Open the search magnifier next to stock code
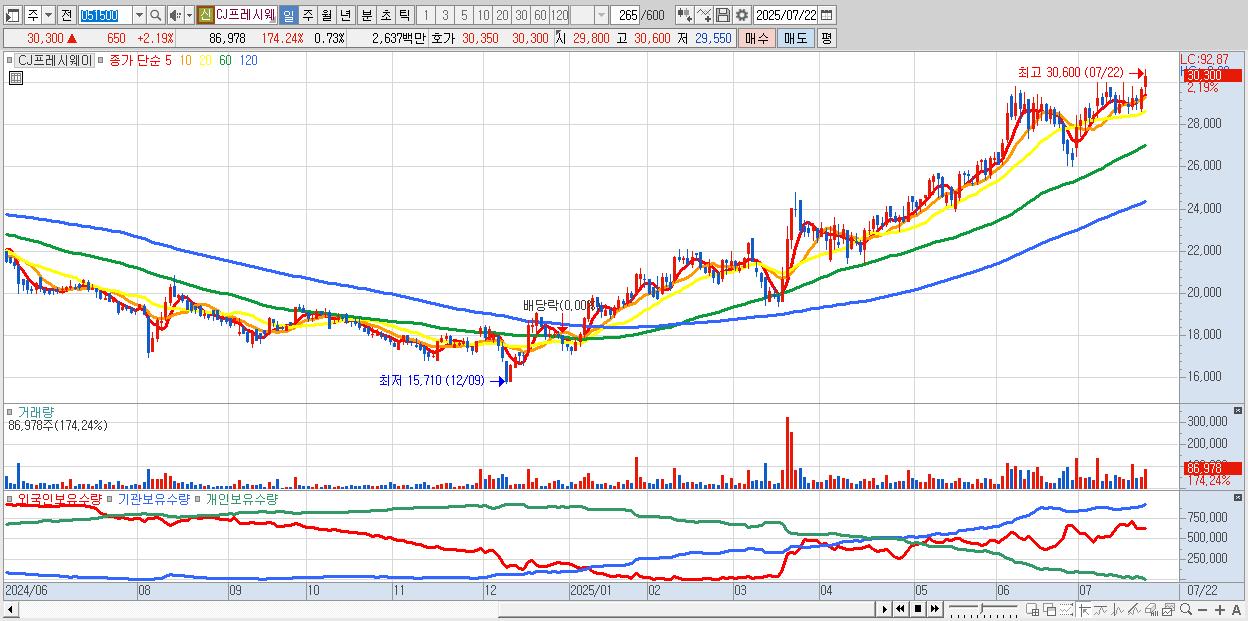 coord(156,16)
